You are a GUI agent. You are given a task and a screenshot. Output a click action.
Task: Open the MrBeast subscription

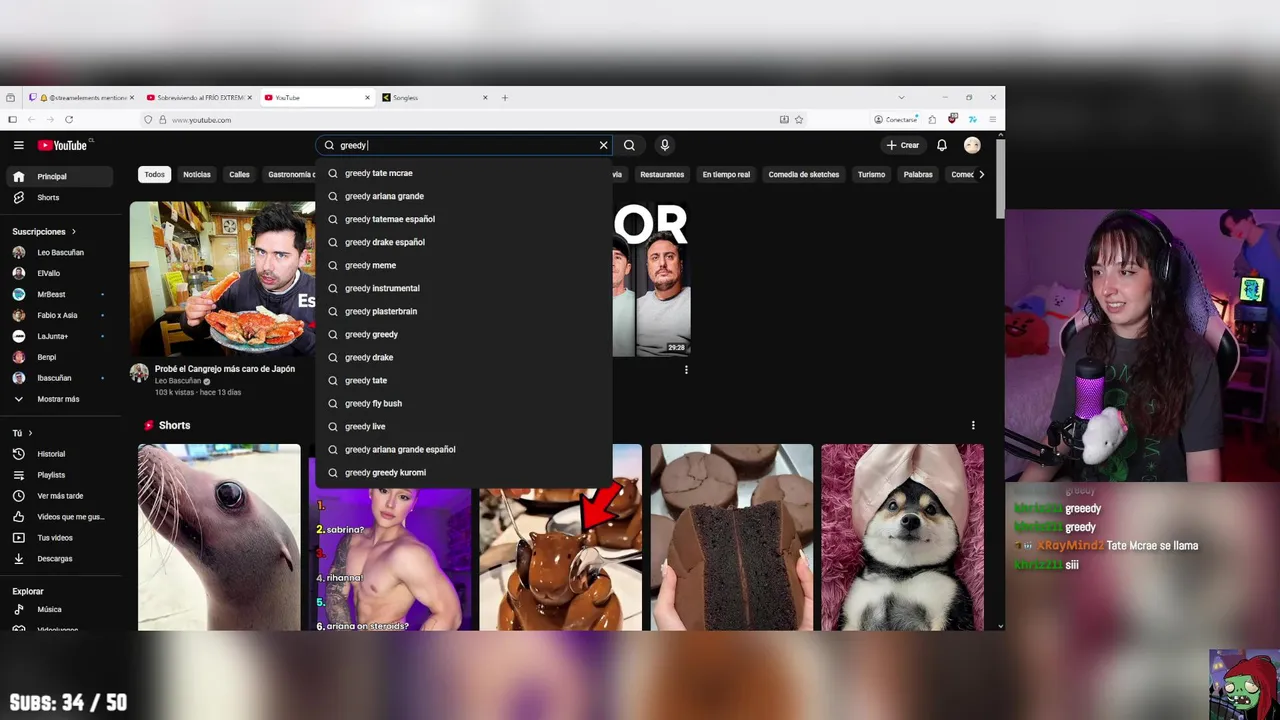(x=60, y=294)
